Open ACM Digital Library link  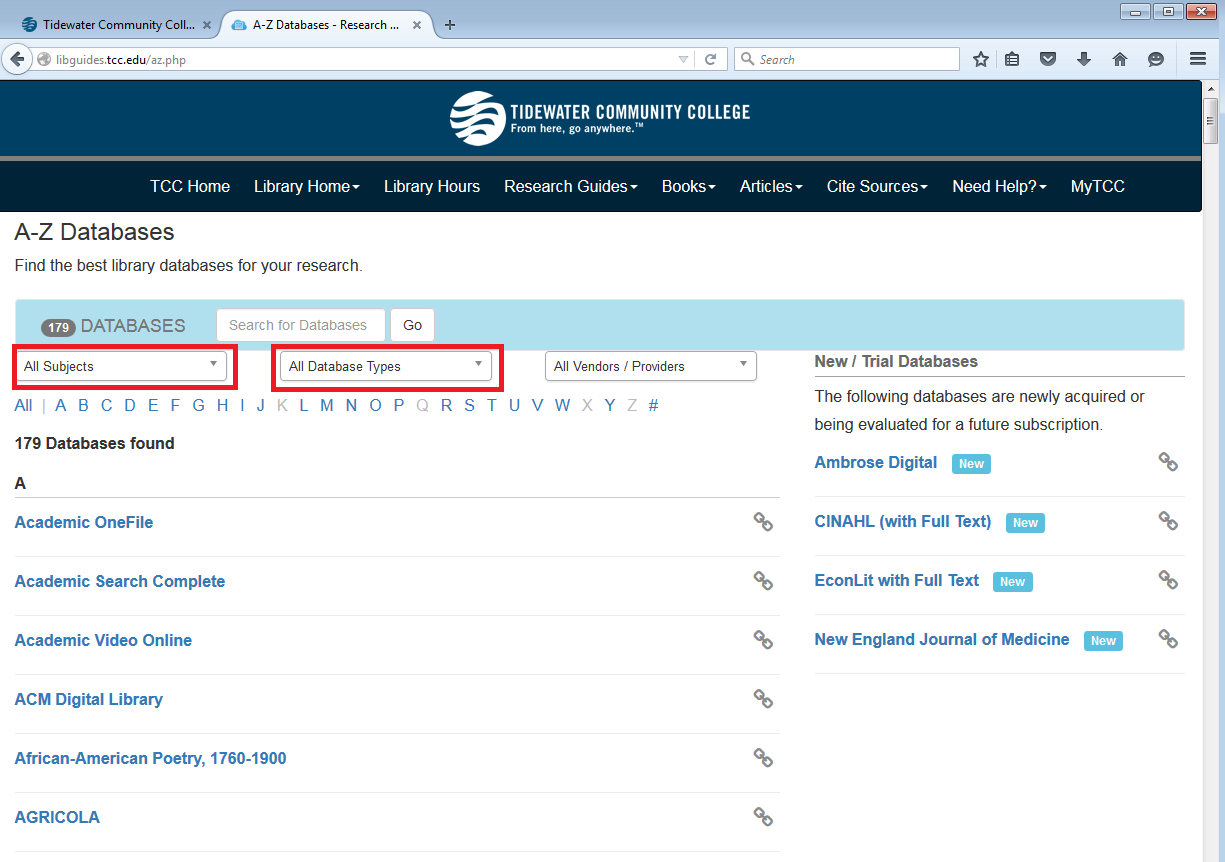click(89, 699)
